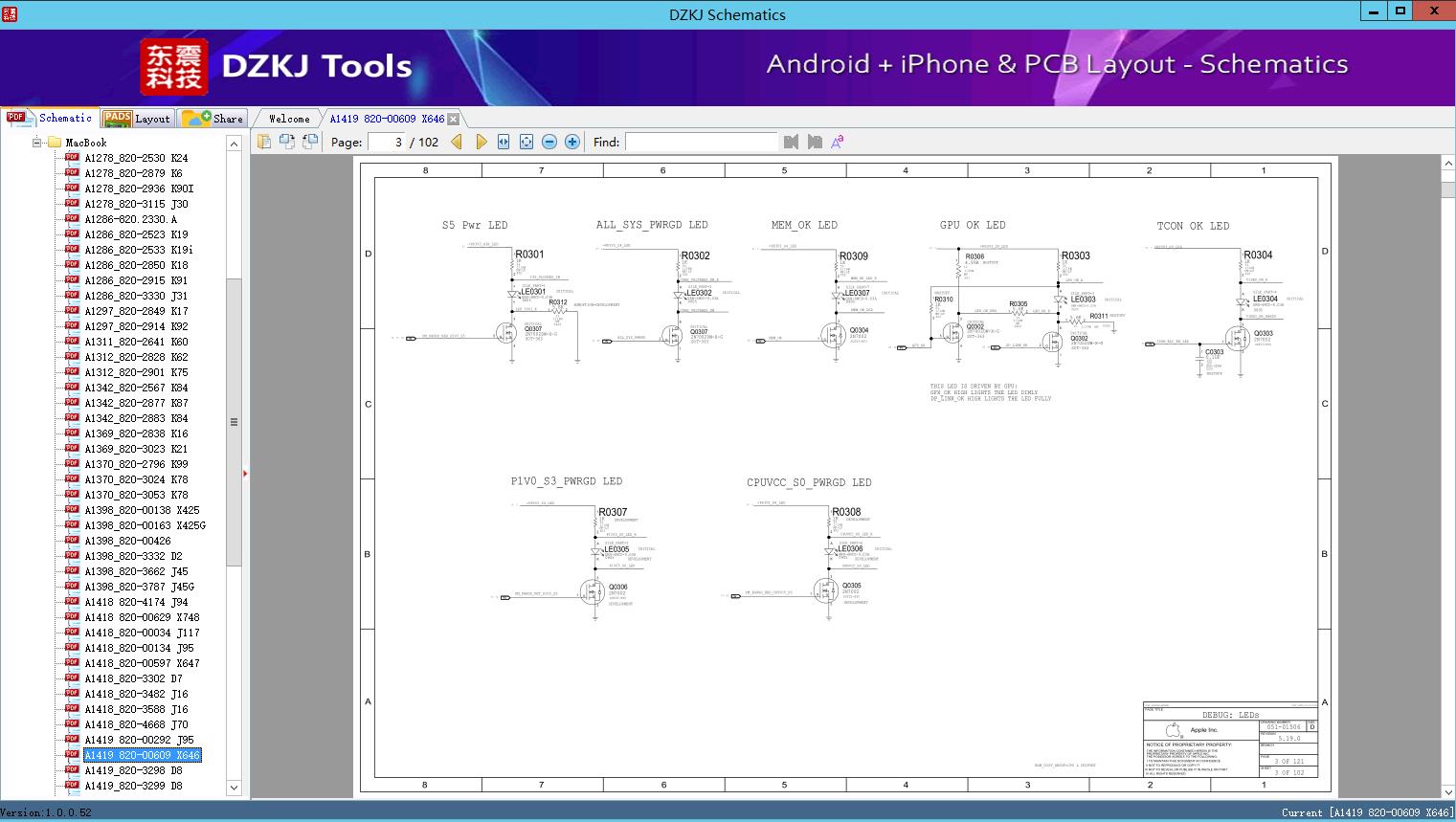
Task: Open A1398_820-3662 J45 schematic
Action: click(136, 571)
